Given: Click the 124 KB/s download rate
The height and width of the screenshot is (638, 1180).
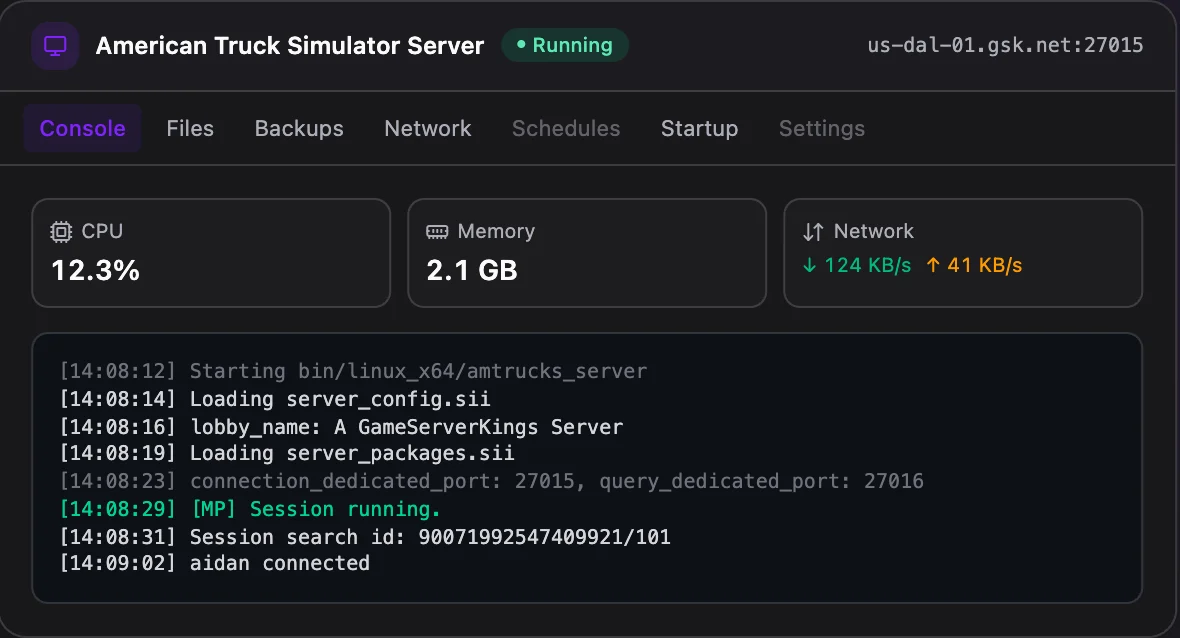Looking at the screenshot, I should coord(868,265).
